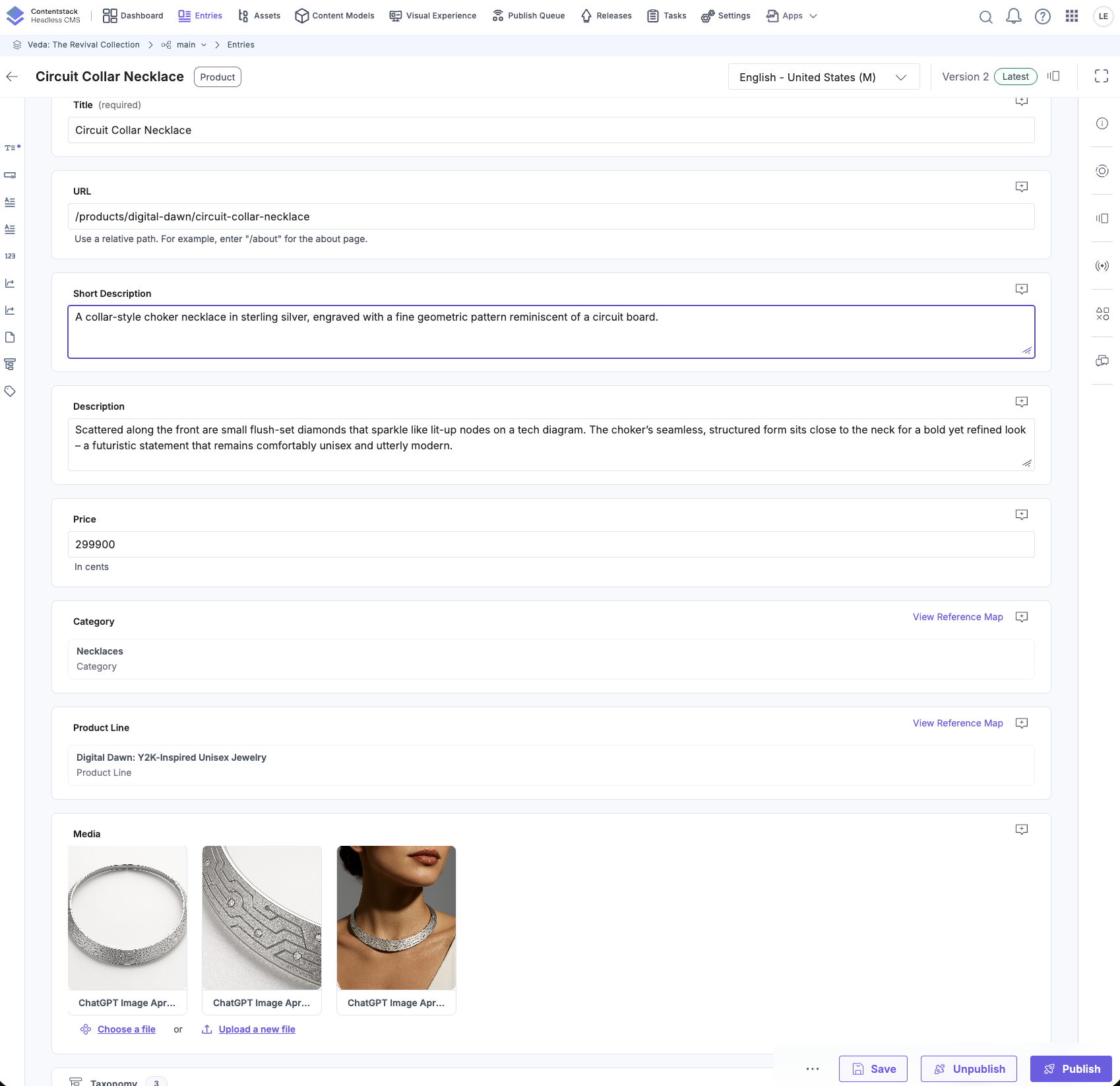Click into the Short Description text area
Screen dimensions: 1120x1086
(551, 332)
